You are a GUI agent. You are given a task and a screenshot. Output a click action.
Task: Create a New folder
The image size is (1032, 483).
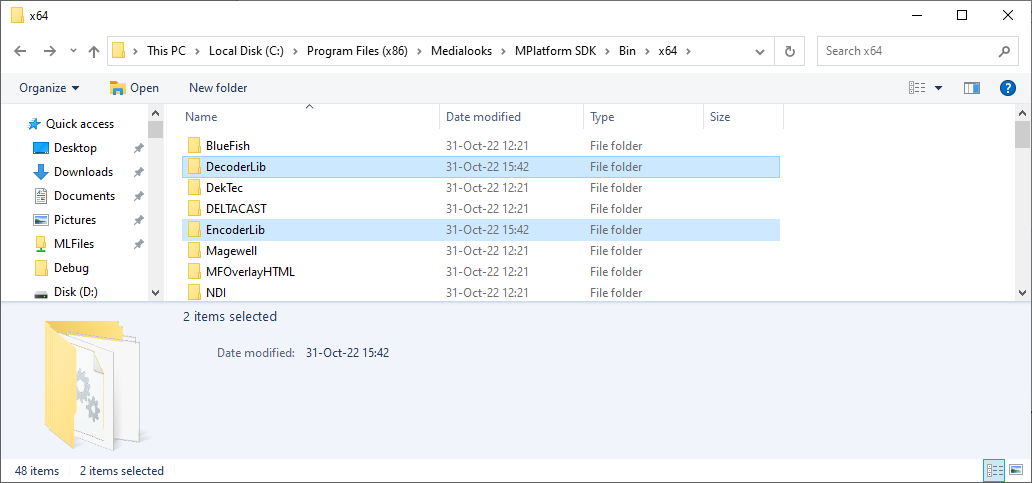point(218,88)
